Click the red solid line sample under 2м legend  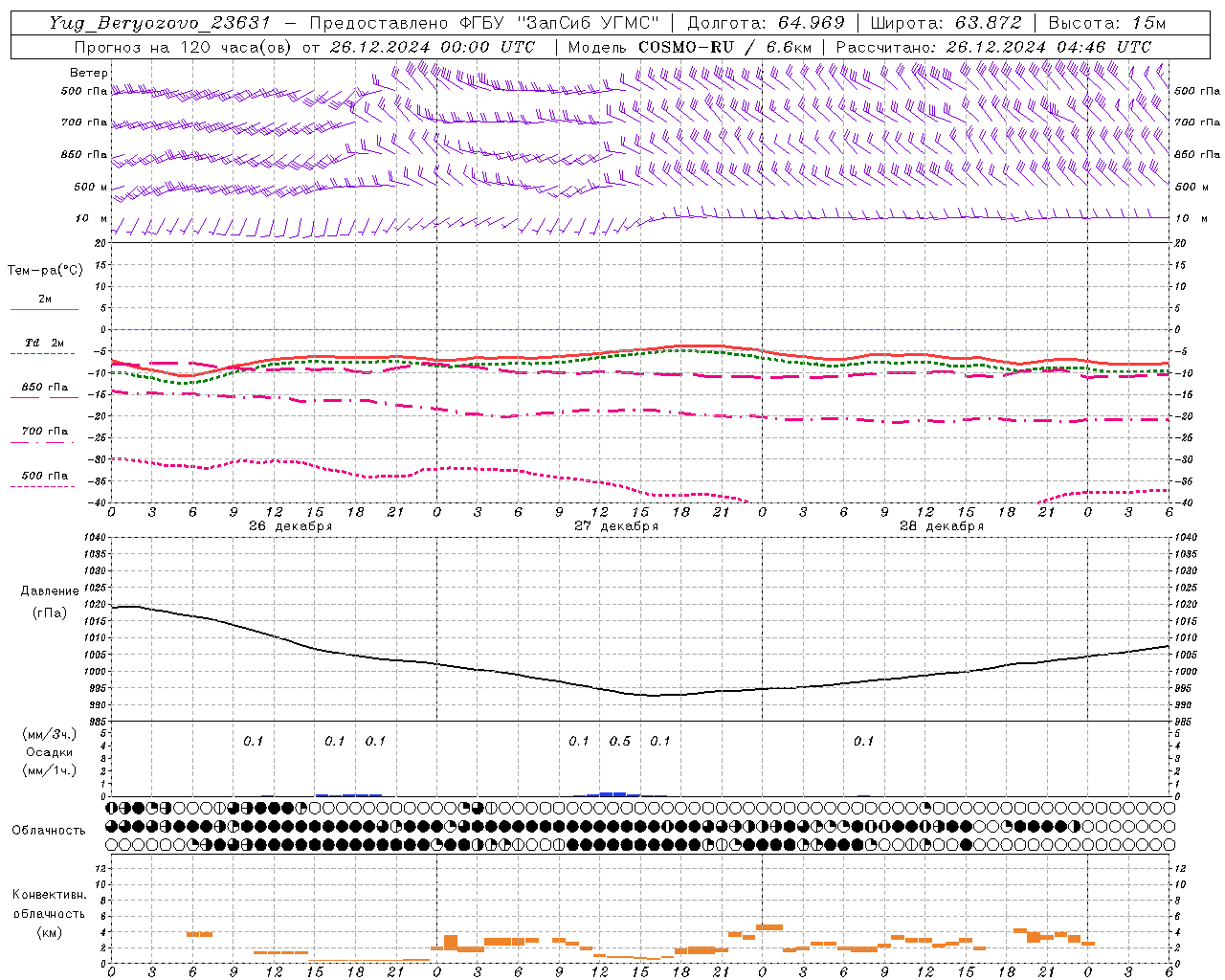pos(44,309)
